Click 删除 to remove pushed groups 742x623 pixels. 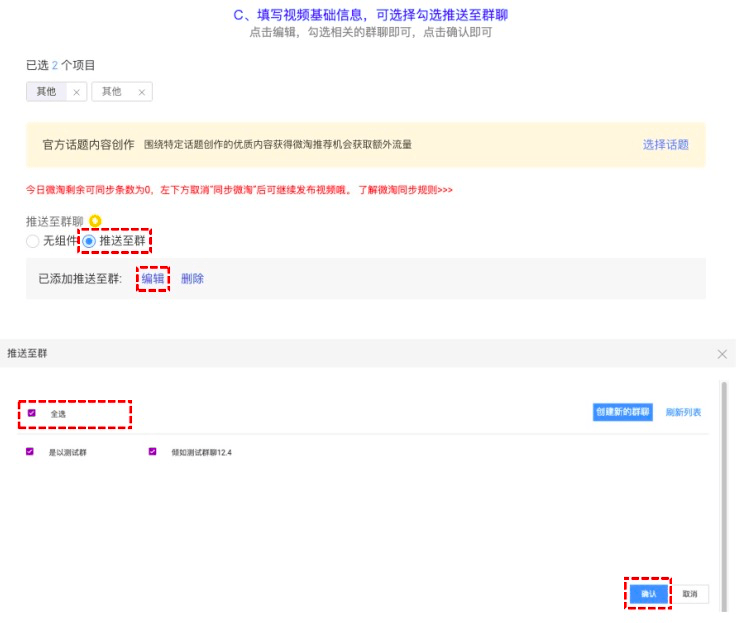[192, 278]
